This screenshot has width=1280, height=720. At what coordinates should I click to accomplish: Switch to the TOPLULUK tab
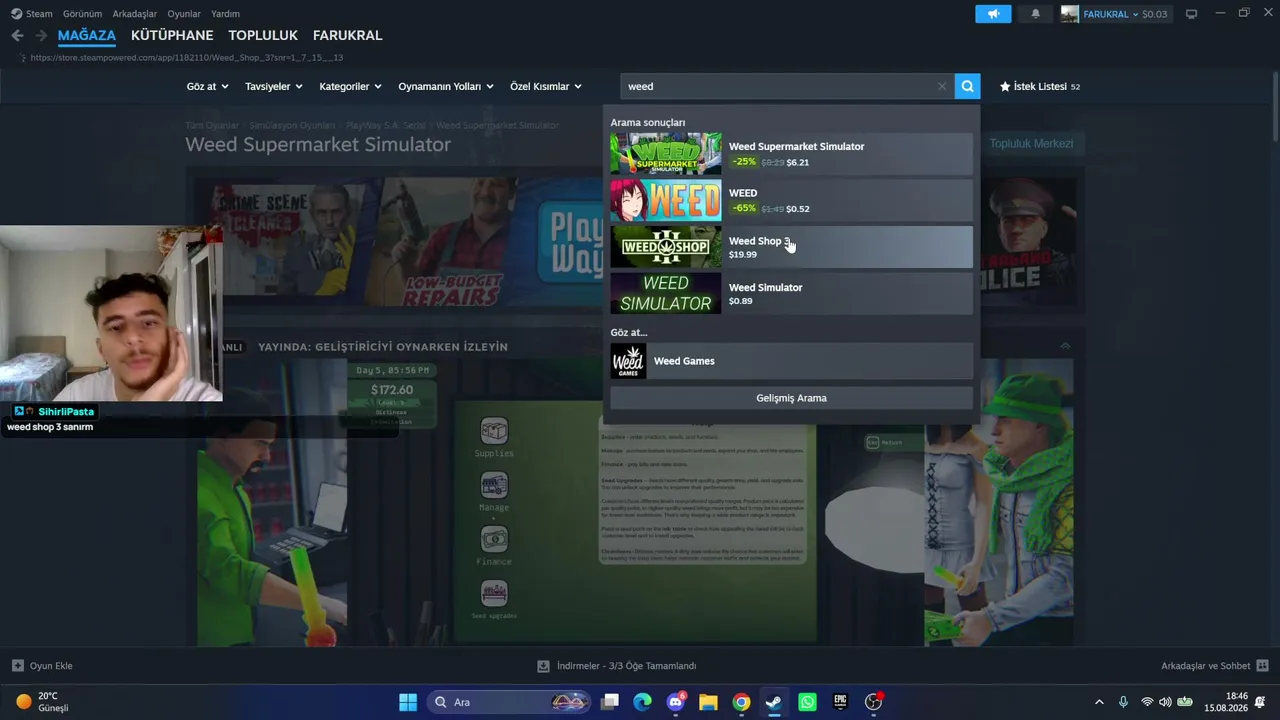263,35
